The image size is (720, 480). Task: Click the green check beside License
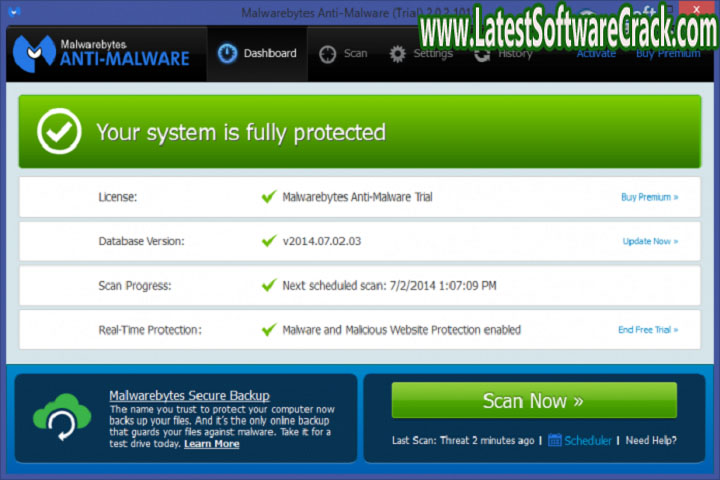click(269, 197)
